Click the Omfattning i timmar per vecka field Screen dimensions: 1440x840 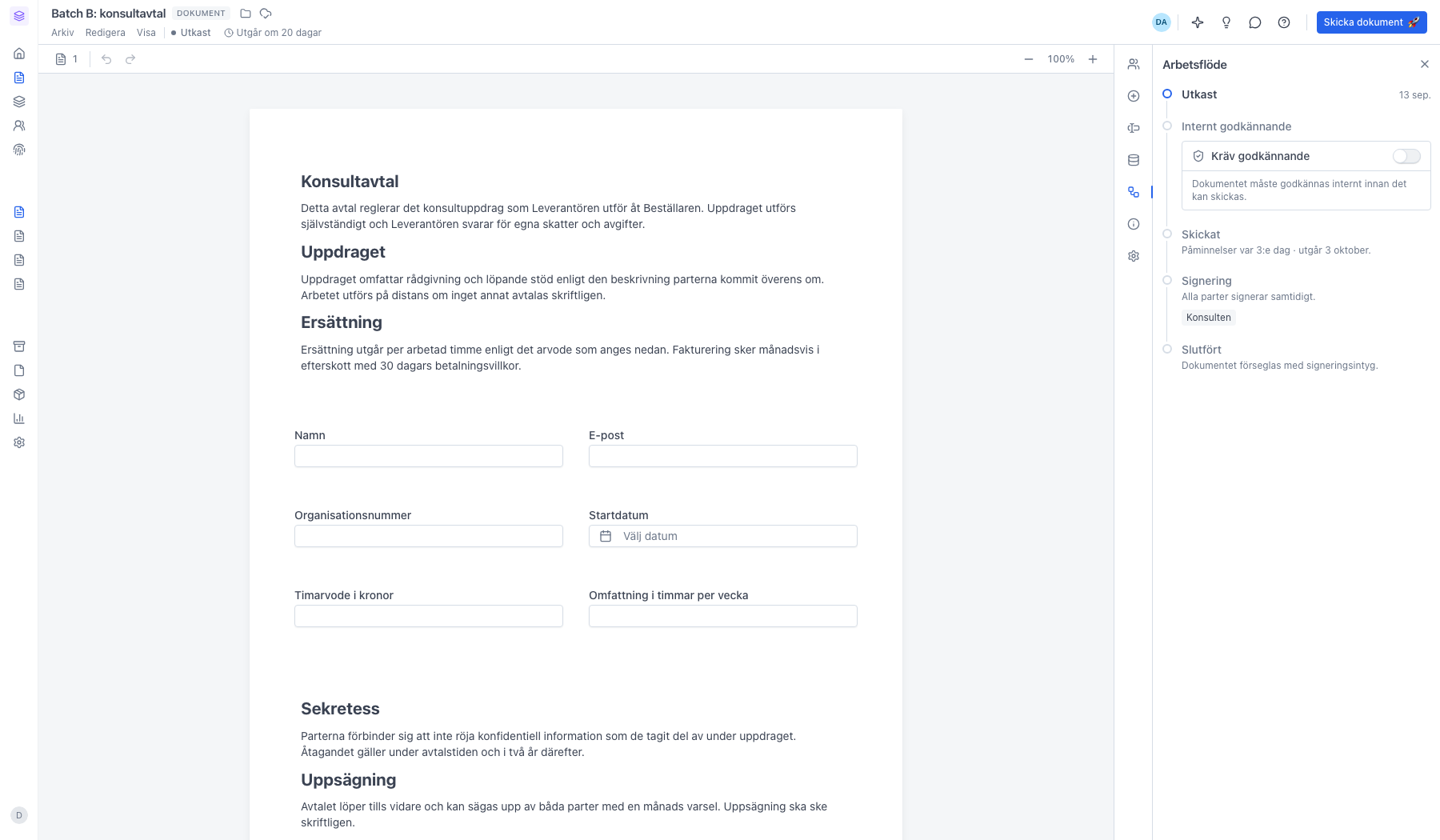723,616
